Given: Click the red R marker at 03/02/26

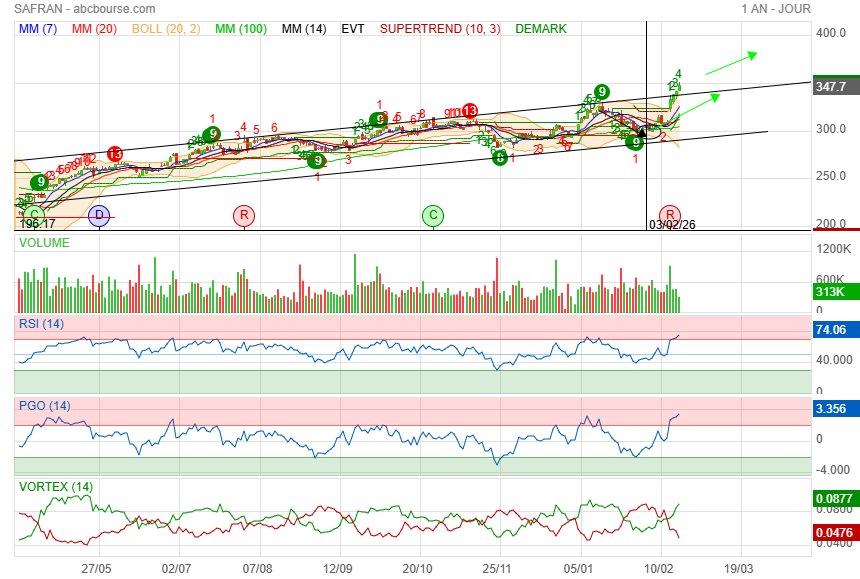Looking at the screenshot, I should pyautogui.click(x=670, y=214).
